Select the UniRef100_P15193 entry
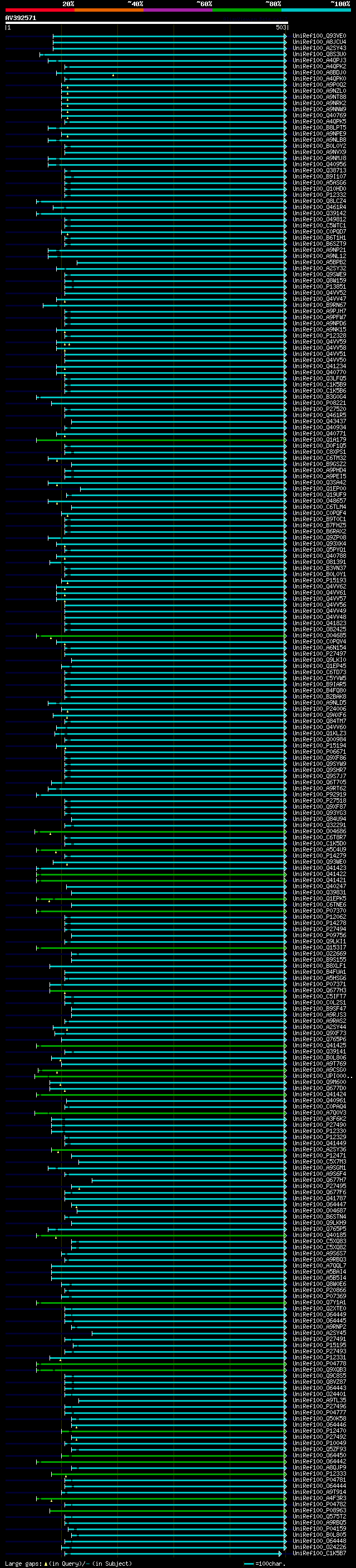The height and width of the screenshot is (1568, 356). [x=319, y=580]
